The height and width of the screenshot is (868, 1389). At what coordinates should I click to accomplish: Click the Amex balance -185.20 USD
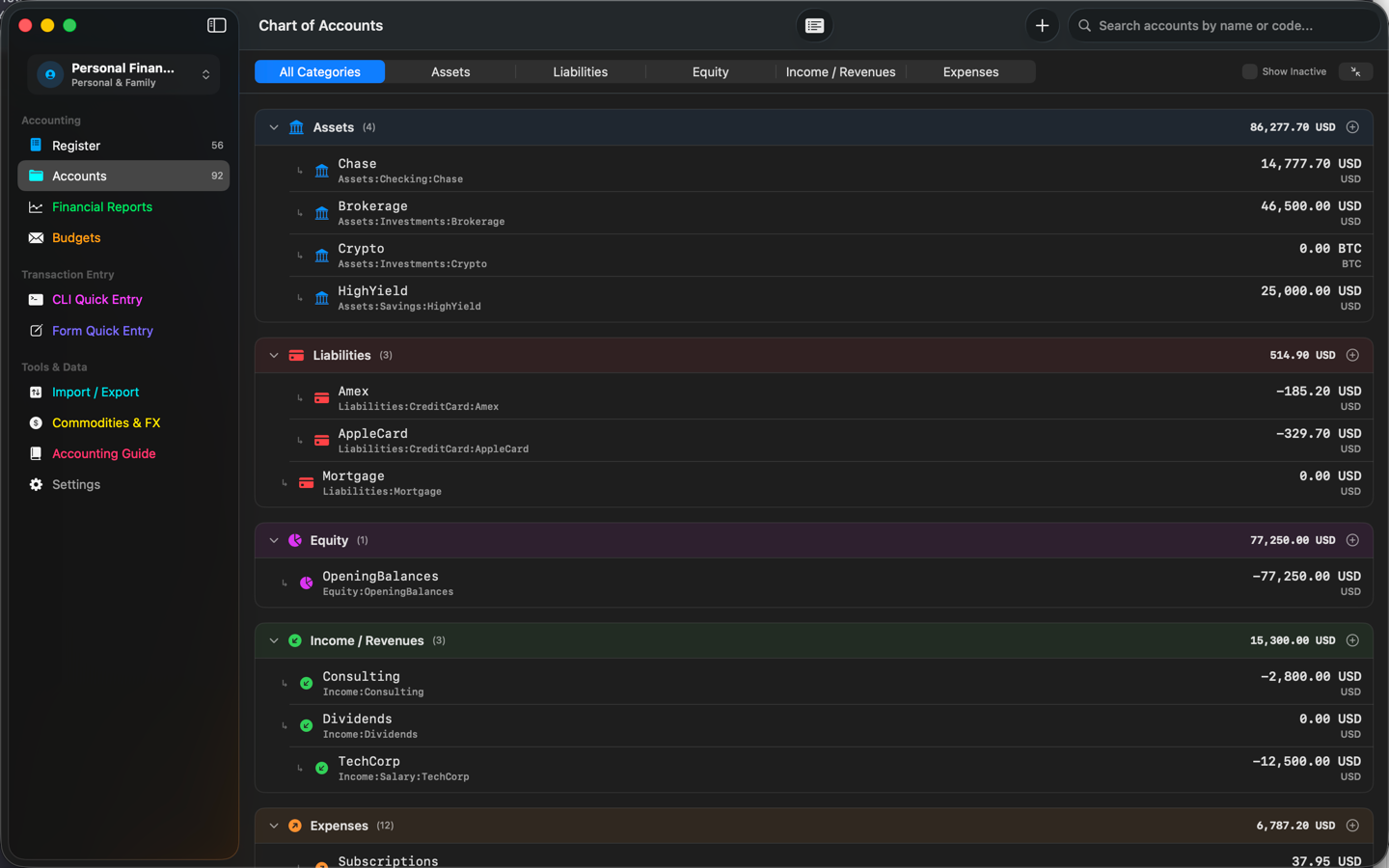1319,392
